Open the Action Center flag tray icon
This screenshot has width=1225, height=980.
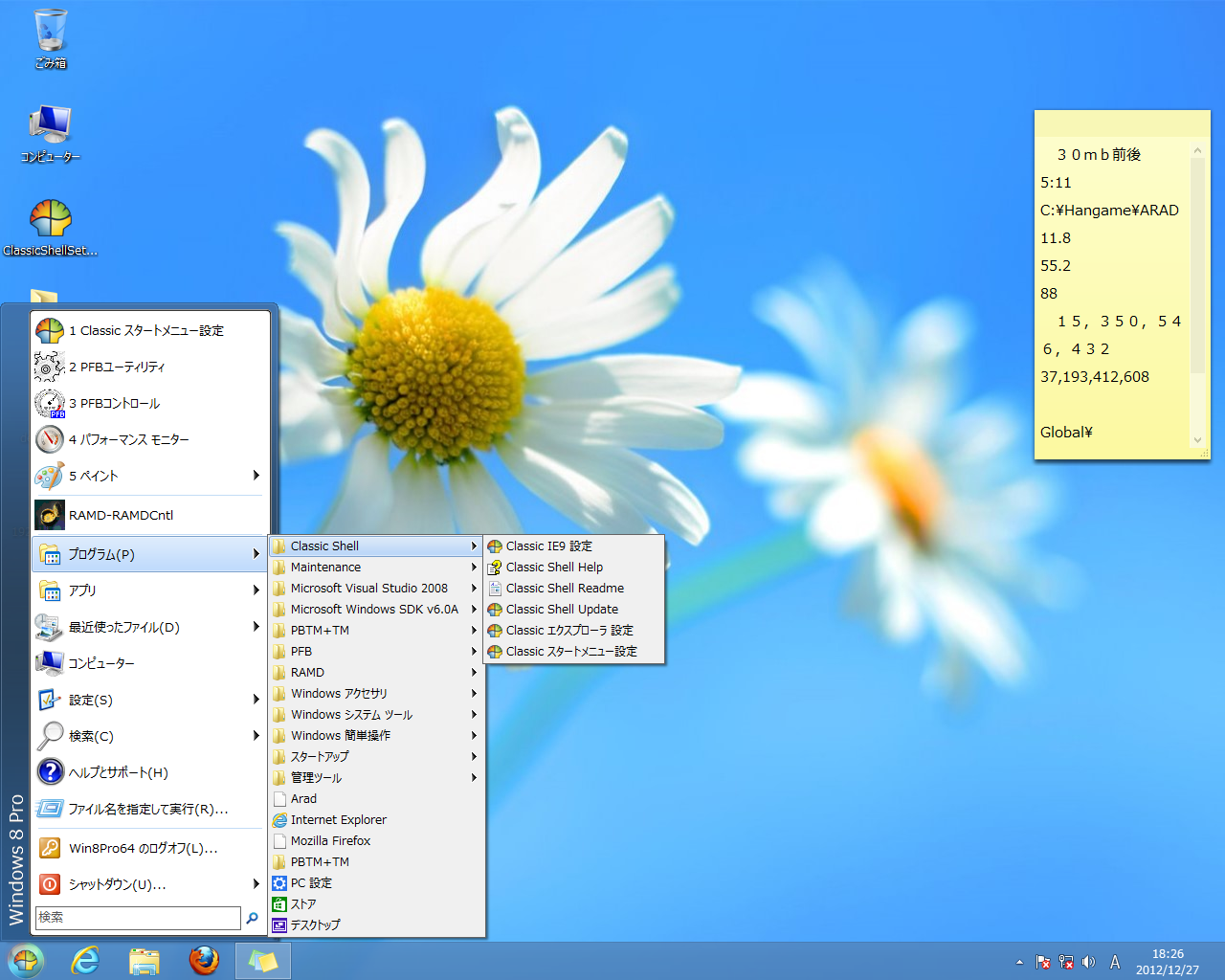[x=1043, y=962]
